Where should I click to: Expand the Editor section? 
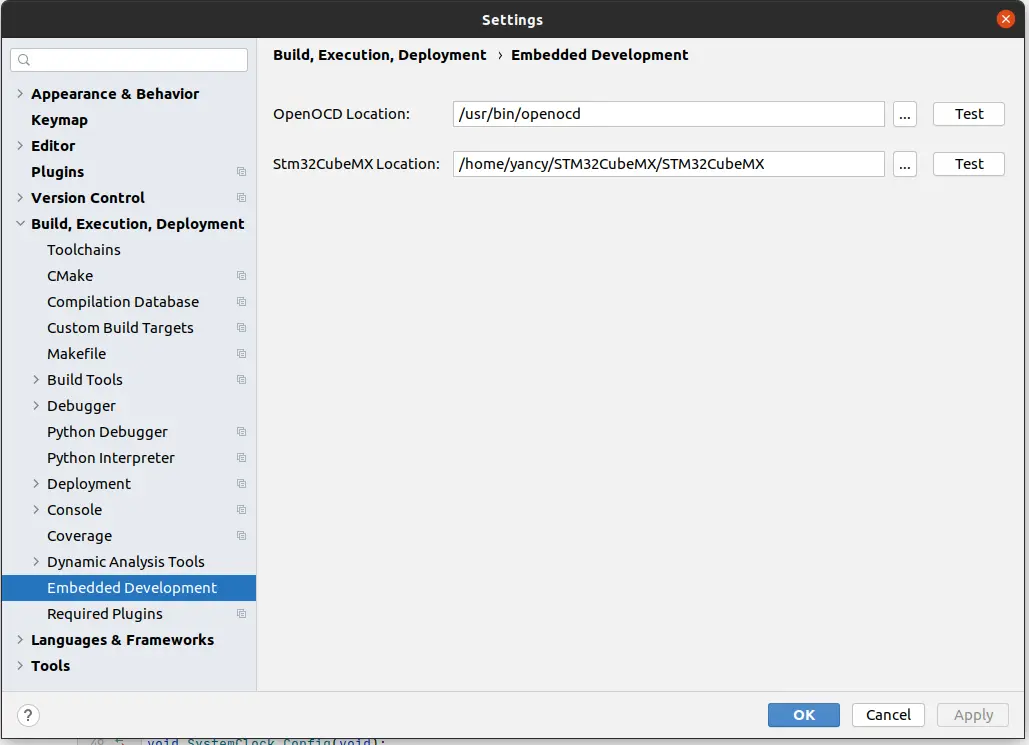[x=20, y=146]
